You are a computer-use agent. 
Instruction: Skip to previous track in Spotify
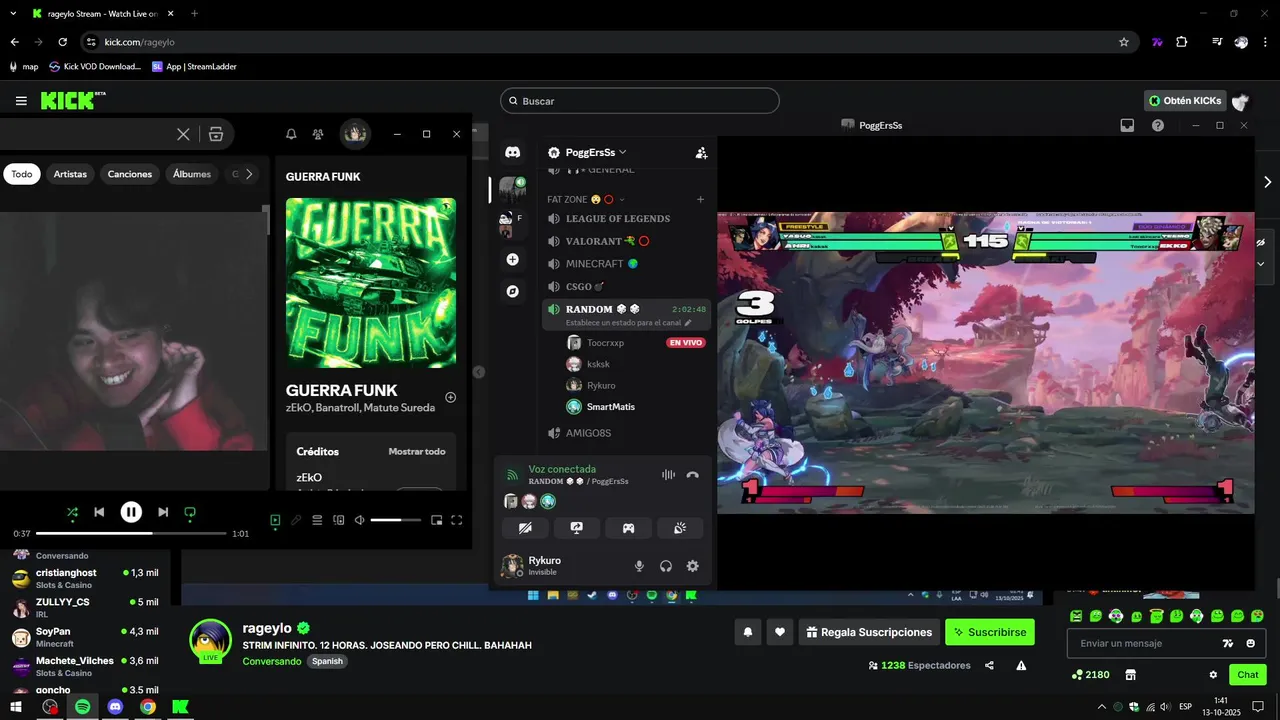pos(99,512)
